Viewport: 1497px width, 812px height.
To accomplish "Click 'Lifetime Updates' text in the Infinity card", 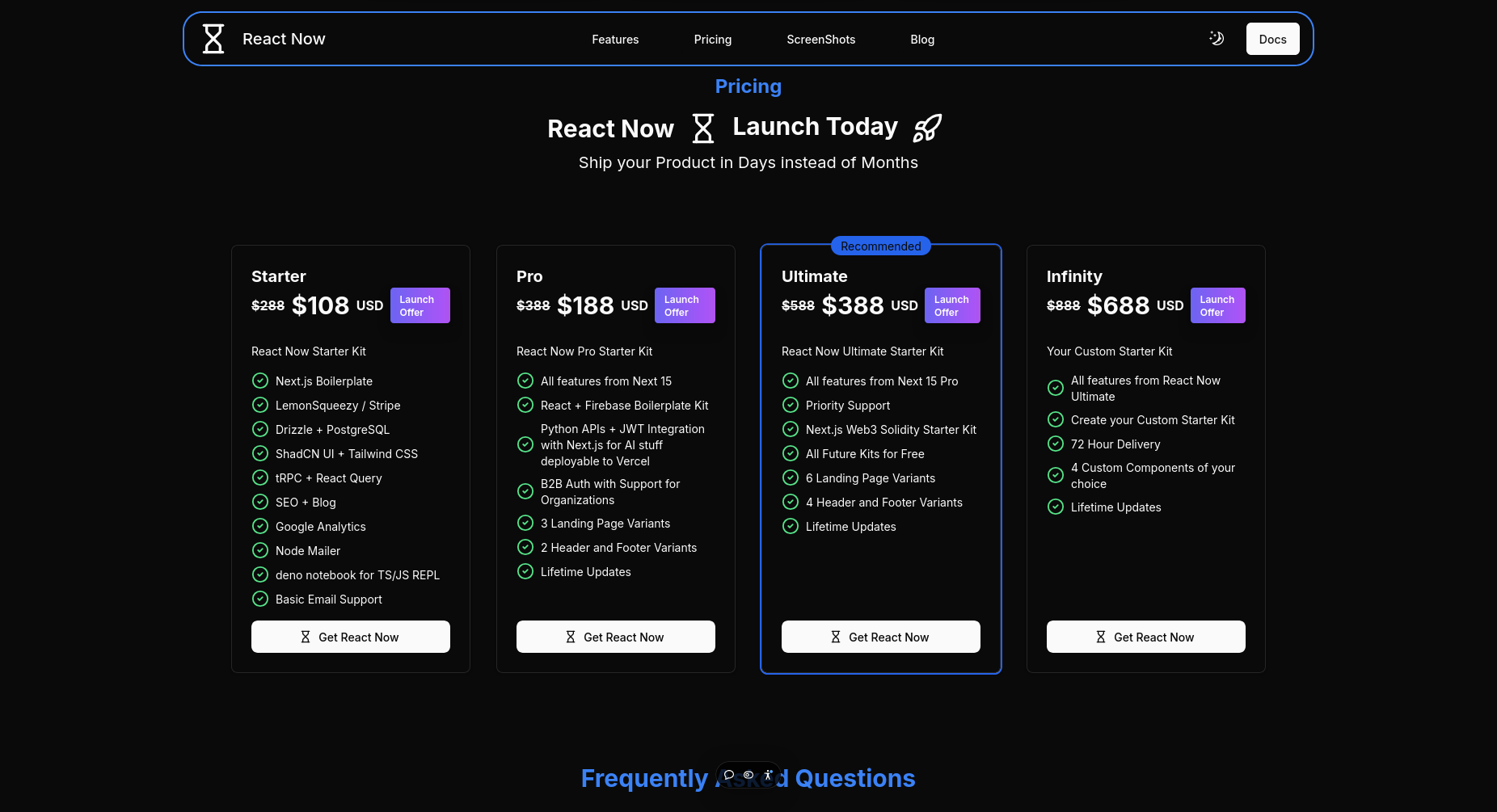I will pyautogui.click(x=1115, y=507).
